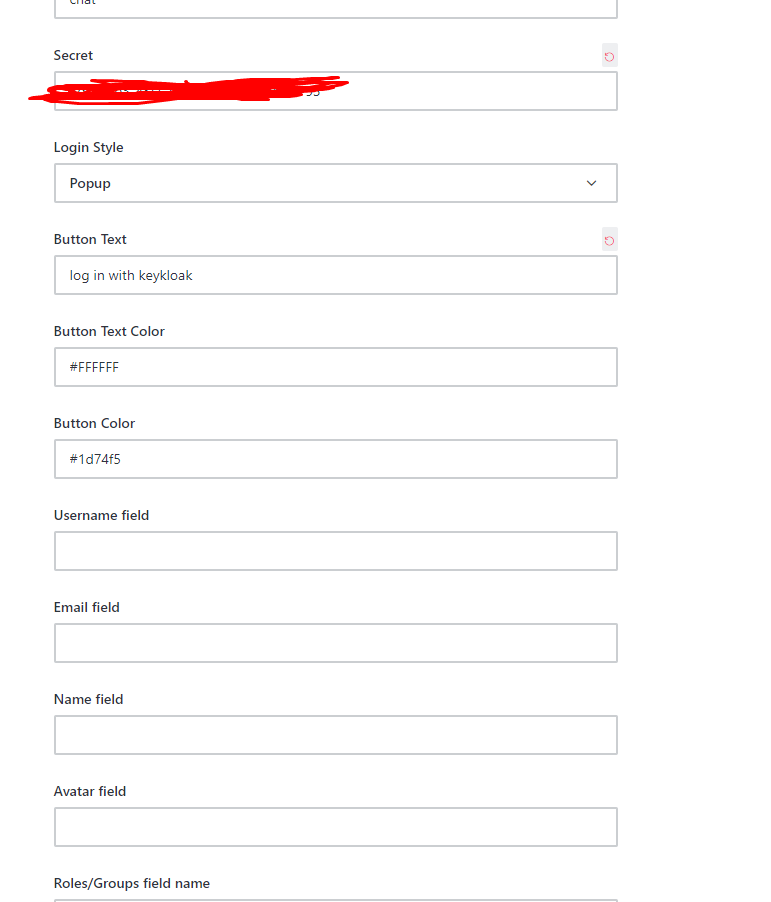Click the Avatar field input box

pyautogui.click(x=335, y=827)
